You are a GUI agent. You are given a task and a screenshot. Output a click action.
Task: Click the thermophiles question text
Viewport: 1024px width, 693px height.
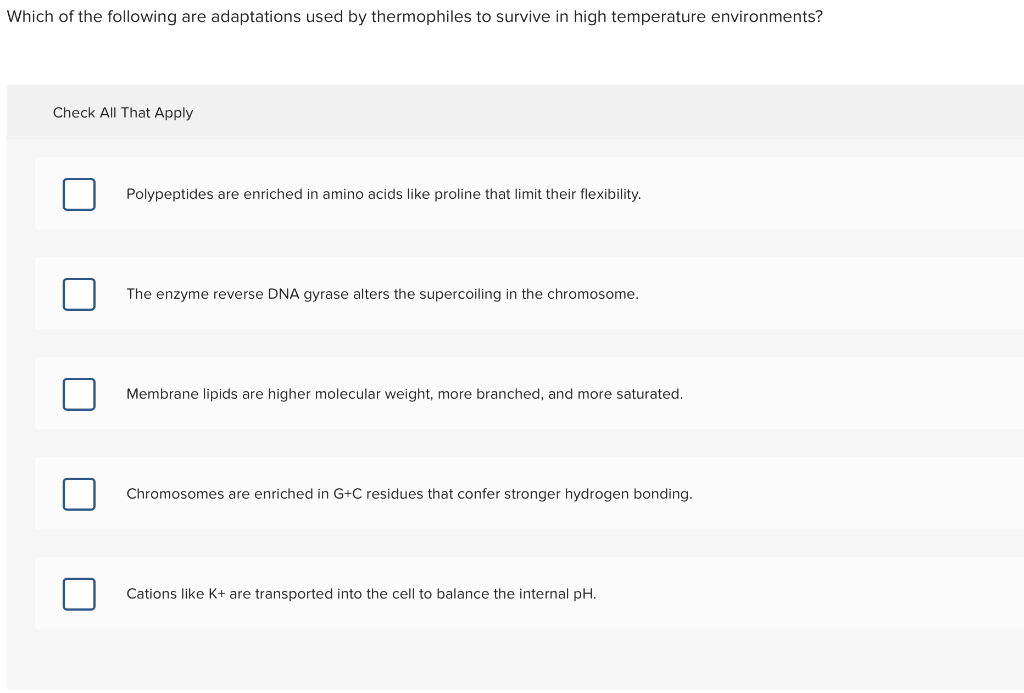click(414, 16)
